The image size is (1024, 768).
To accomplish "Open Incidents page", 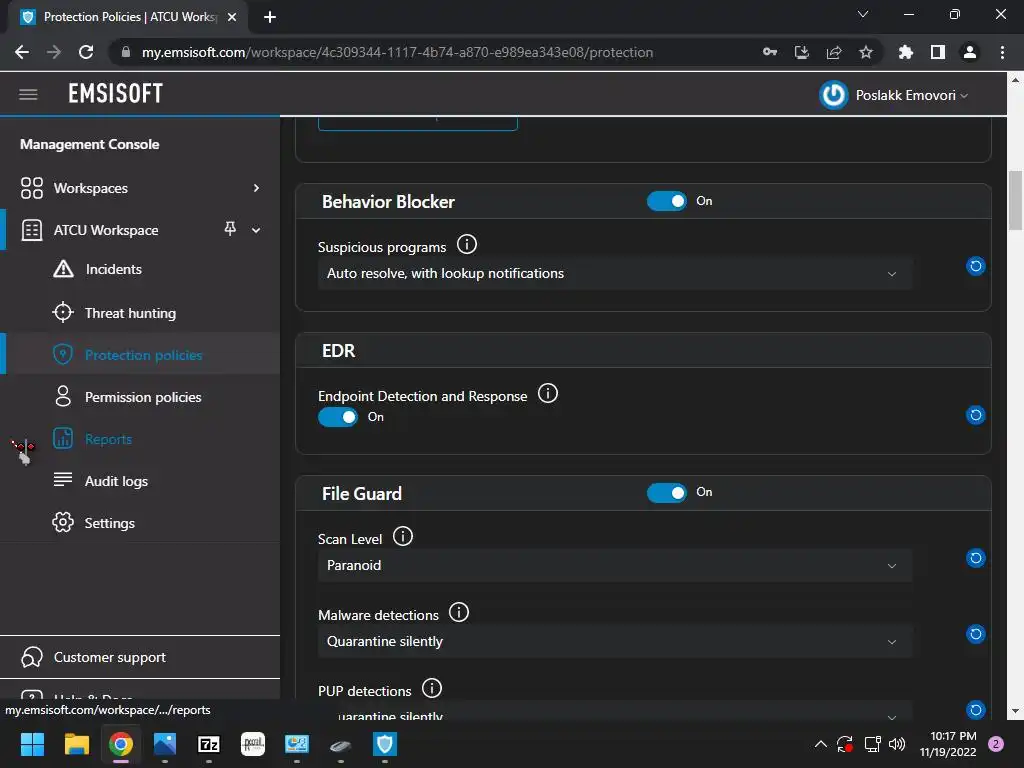I will click(x=114, y=269).
